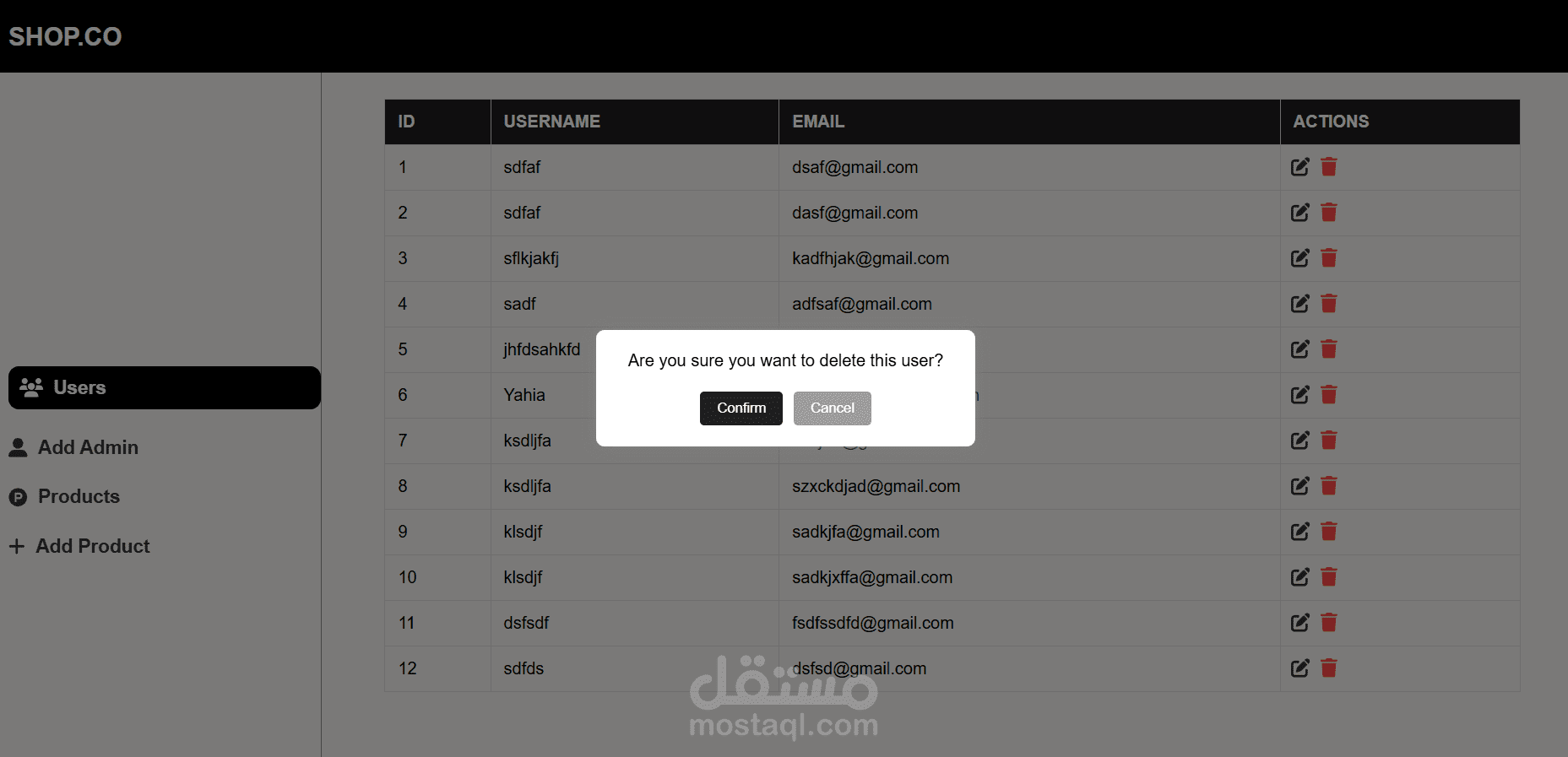This screenshot has width=1568, height=757.
Task: Edit user jhfdsahkfd row 5
Action: click(x=1300, y=349)
